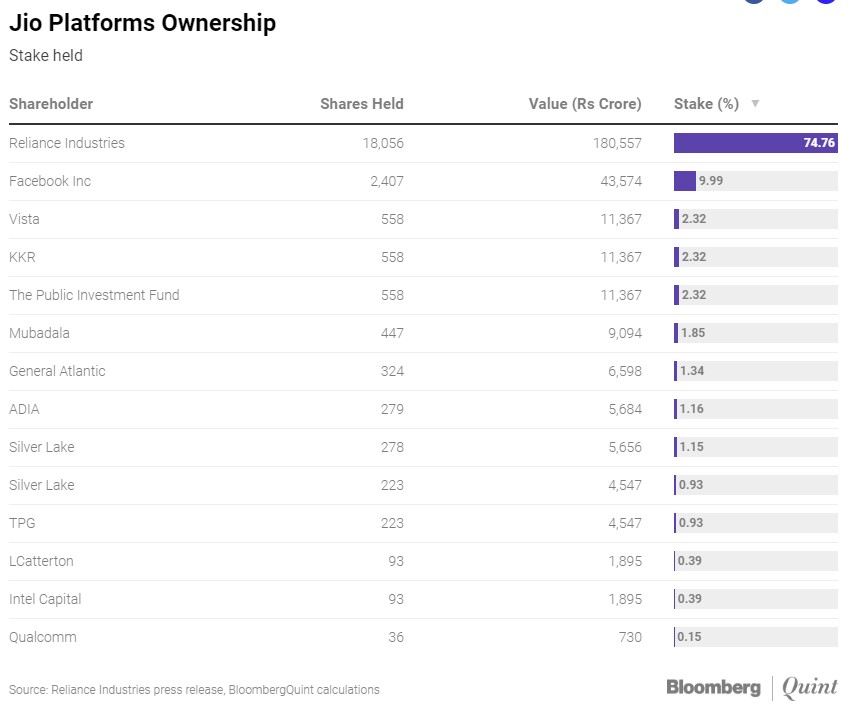Image resolution: width=851 pixels, height=716 pixels.
Task: Click TPG's 0.93 stake bar
Action: point(755,523)
